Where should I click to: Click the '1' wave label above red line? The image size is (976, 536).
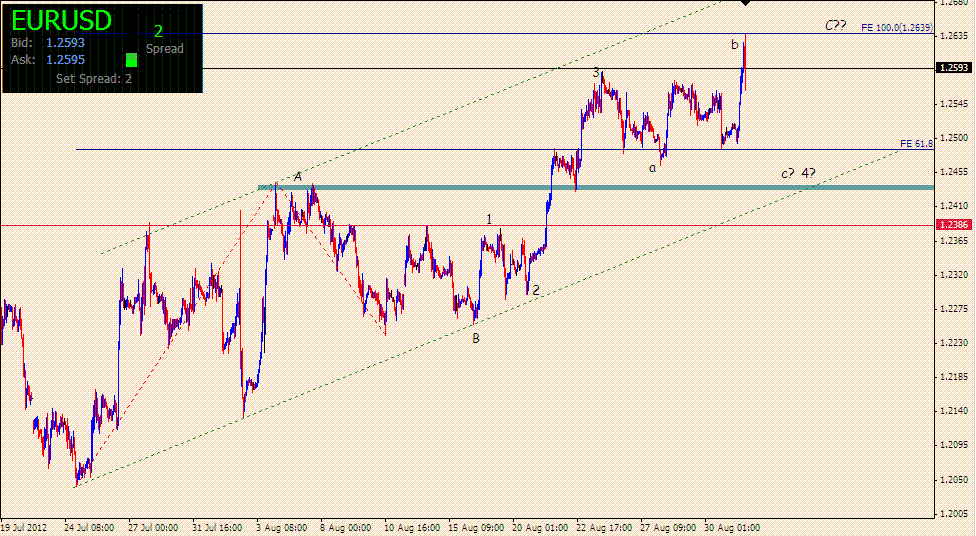489,219
